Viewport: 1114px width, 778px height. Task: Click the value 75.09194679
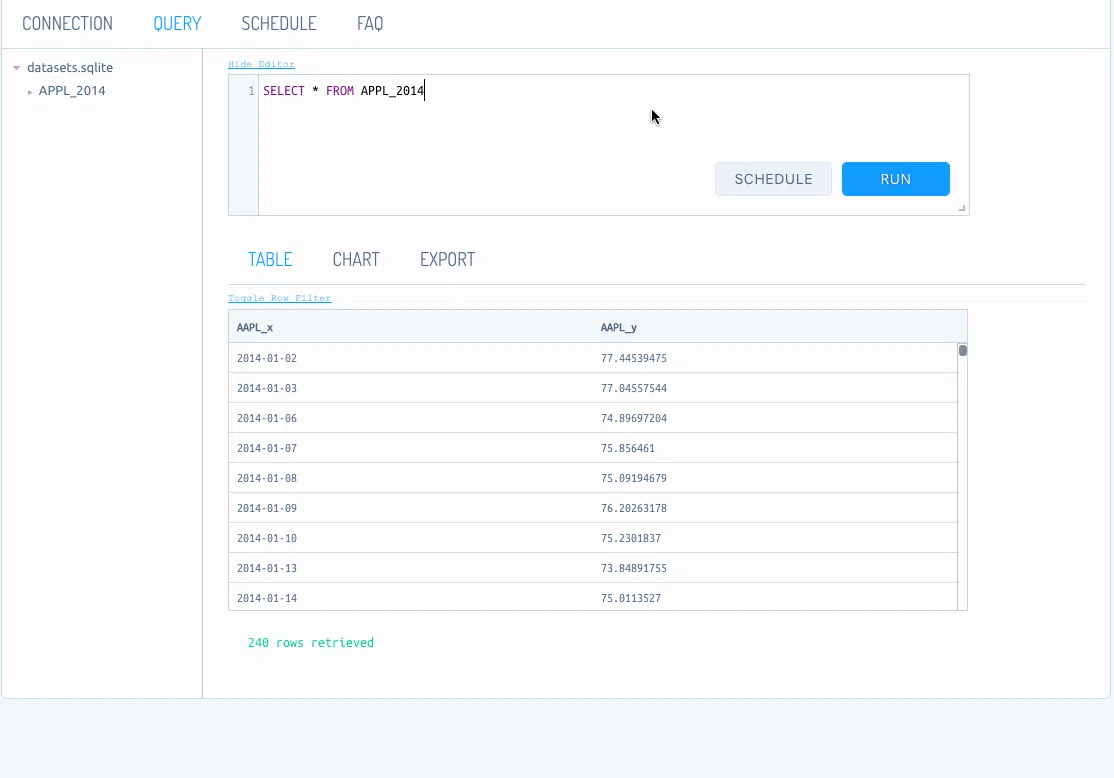tap(634, 478)
